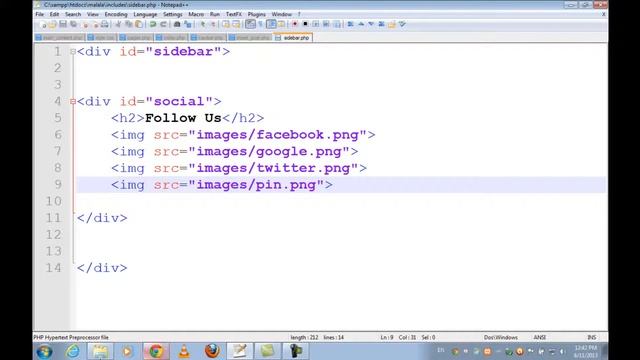Click the green Undo arrow icon
Image resolution: width=640 pixels, height=360 pixels.
coord(153,24)
